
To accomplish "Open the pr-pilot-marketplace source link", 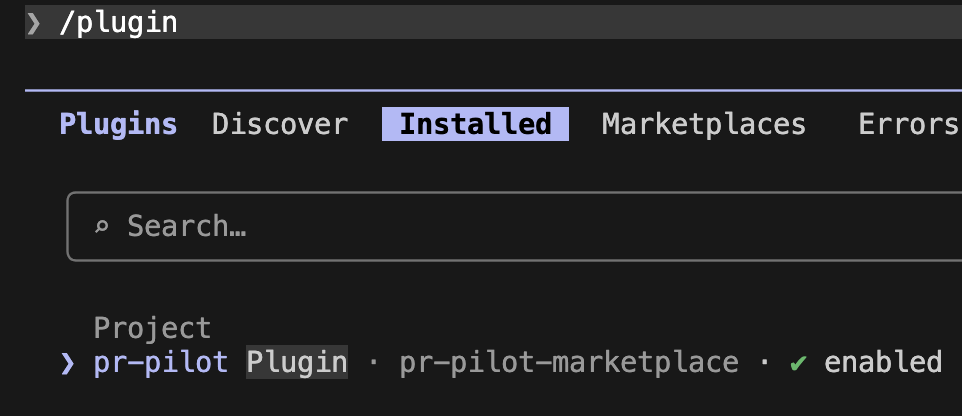I will point(569,362).
